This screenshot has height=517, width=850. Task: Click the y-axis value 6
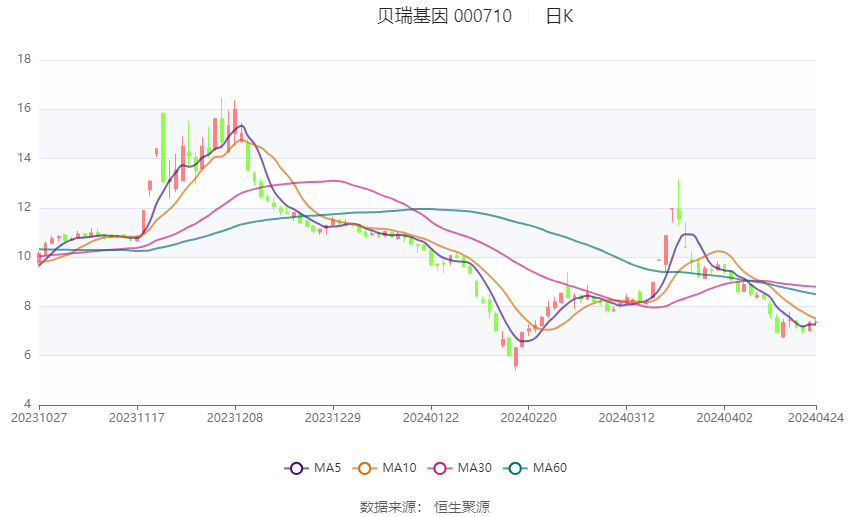[28, 355]
